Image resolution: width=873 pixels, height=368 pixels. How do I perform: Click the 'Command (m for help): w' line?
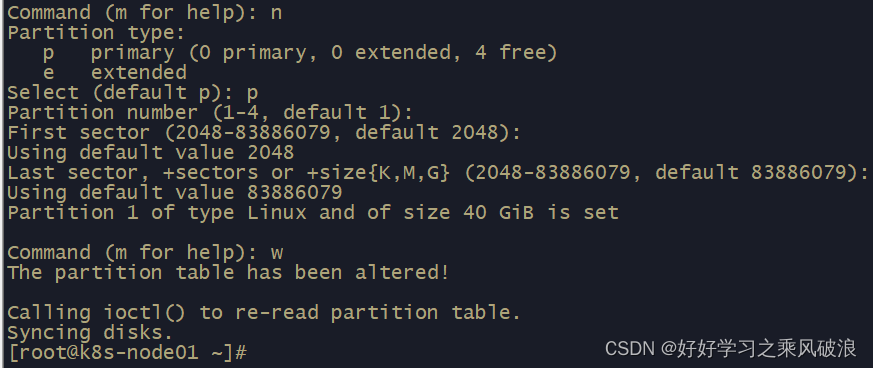click(145, 253)
